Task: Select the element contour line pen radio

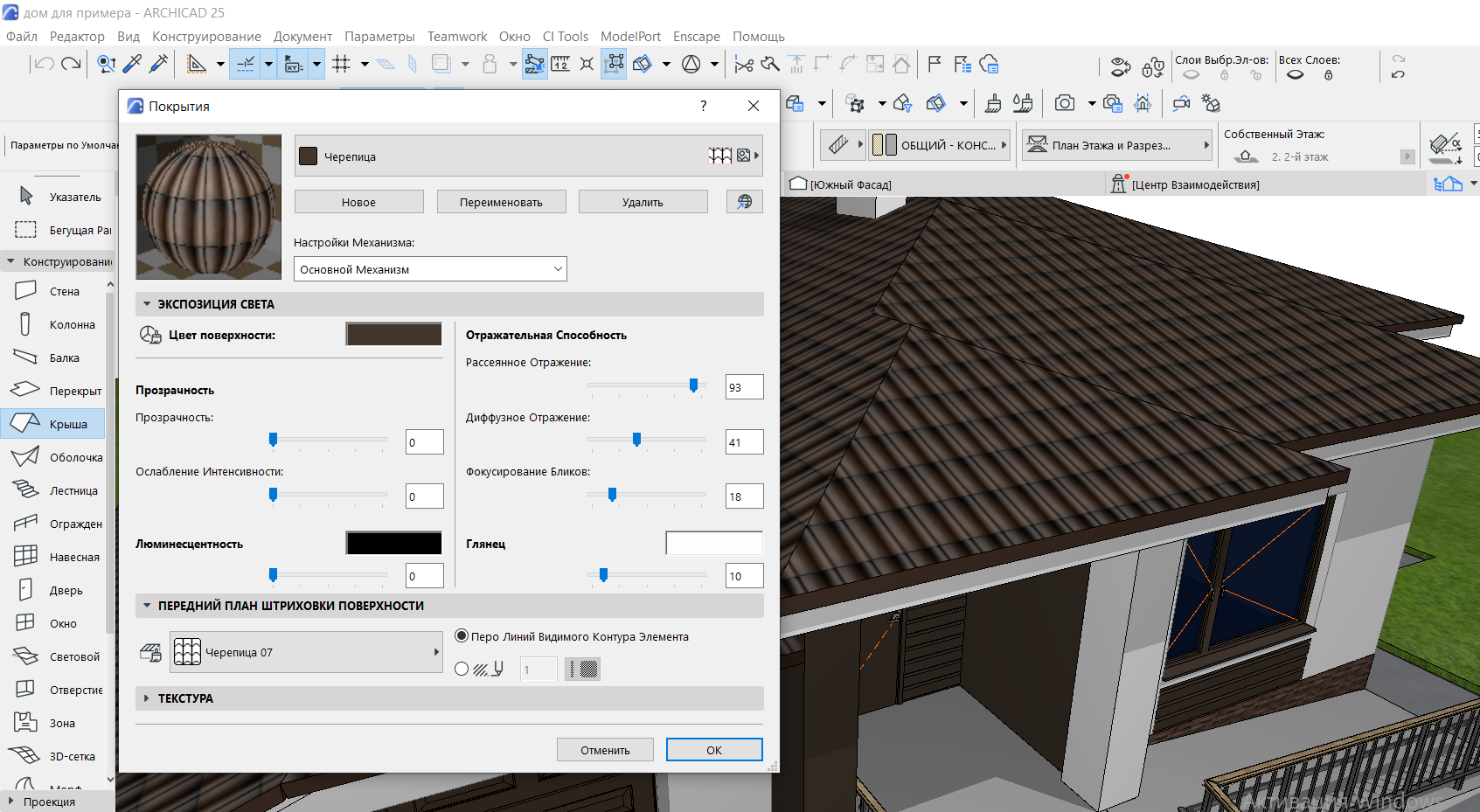Action: [462, 636]
